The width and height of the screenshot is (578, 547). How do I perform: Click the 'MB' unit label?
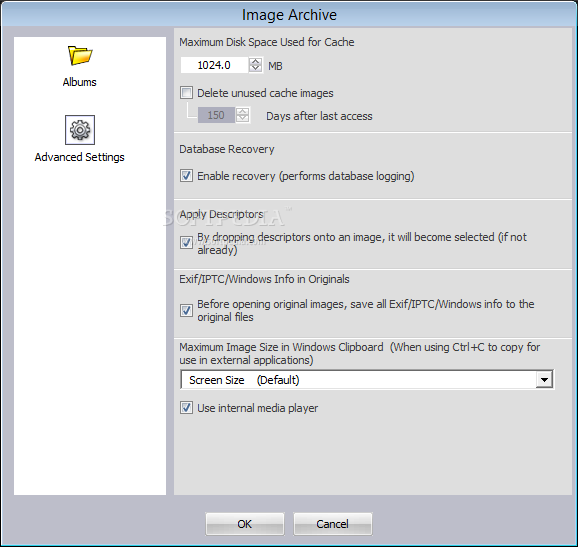coord(275,66)
